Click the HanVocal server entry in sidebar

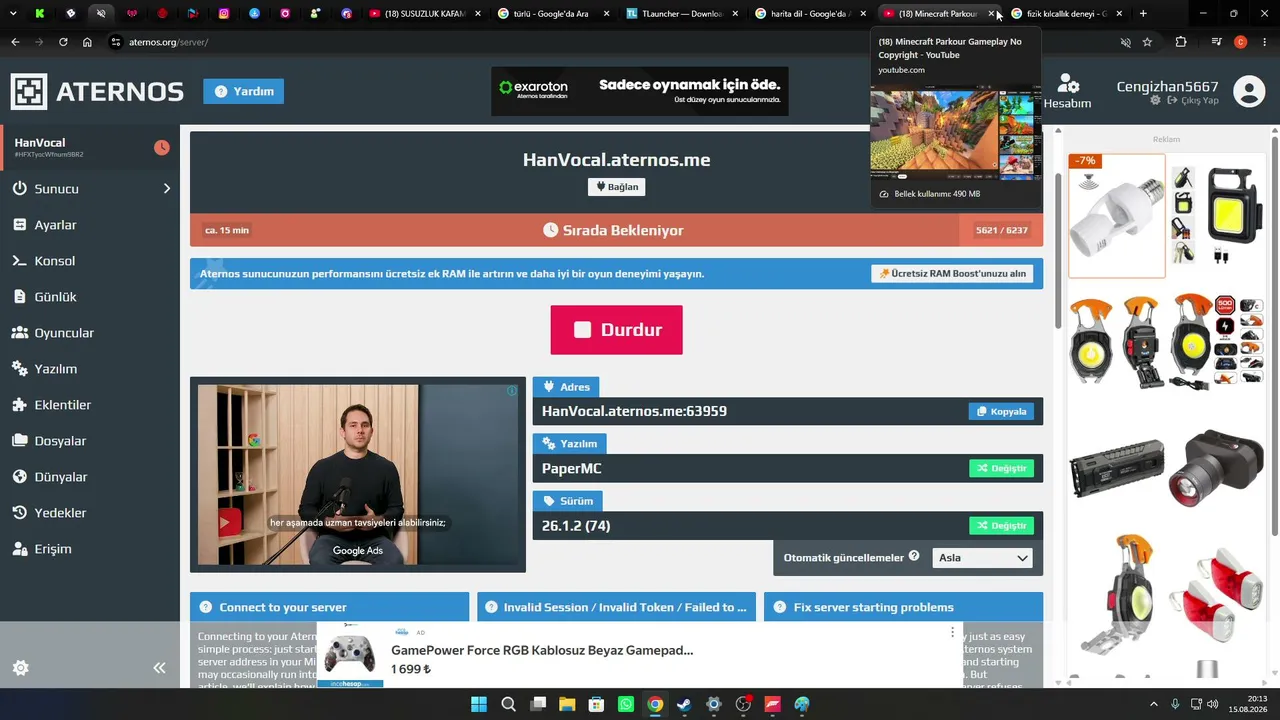click(x=90, y=148)
